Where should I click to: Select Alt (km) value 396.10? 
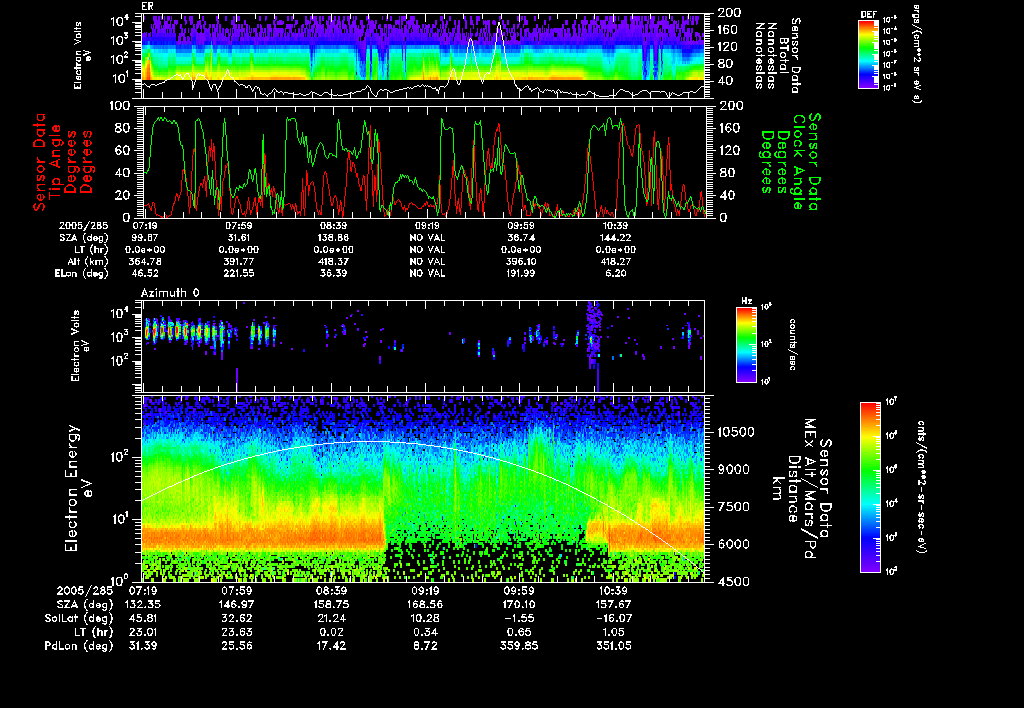[521, 261]
